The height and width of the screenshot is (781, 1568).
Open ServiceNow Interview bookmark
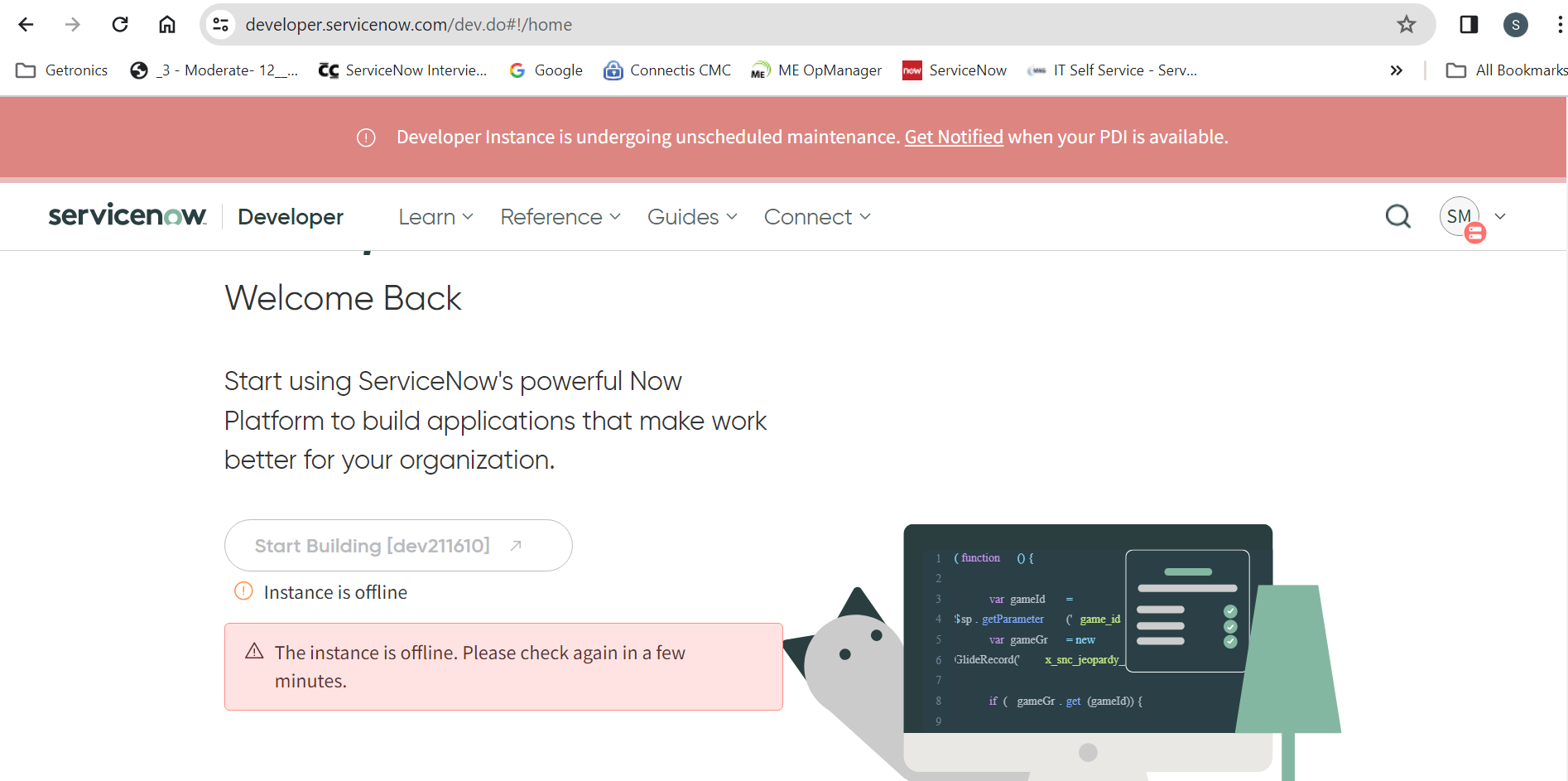(403, 70)
